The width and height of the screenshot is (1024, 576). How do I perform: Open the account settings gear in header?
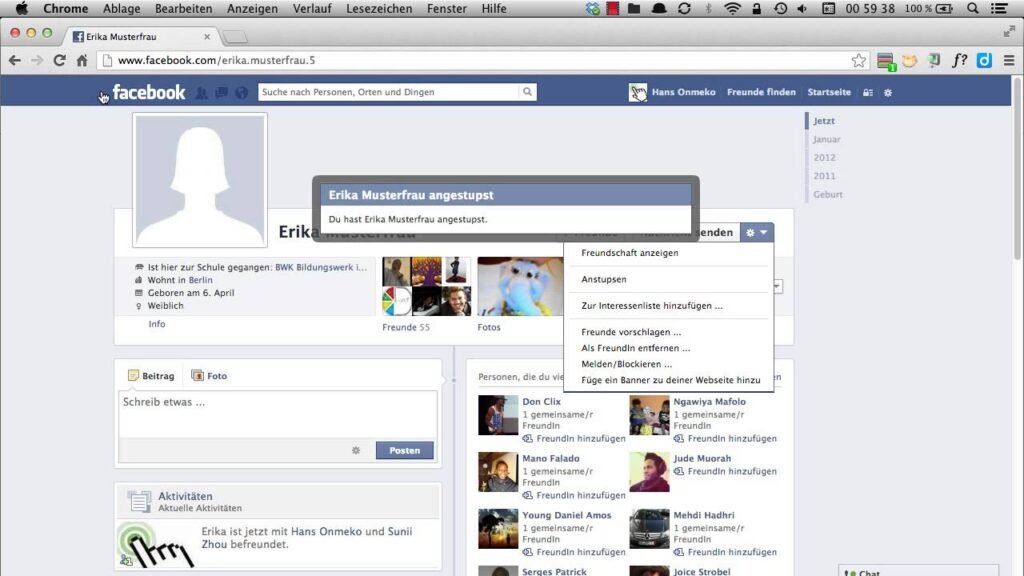pyautogui.click(x=888, y=93)
